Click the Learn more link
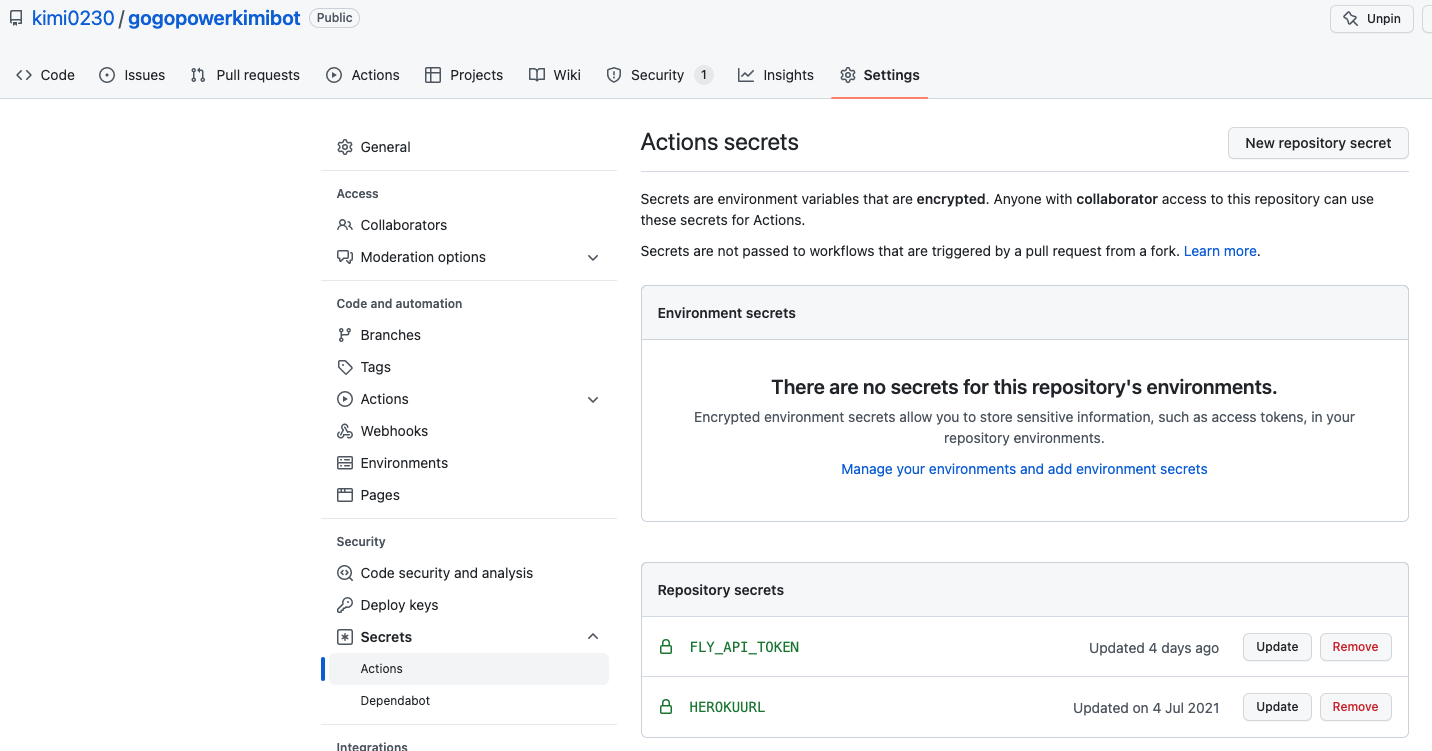Image resolution: width=1432 pixels, height=751 pixels. pyautogui.click(x=1219, y=251)
